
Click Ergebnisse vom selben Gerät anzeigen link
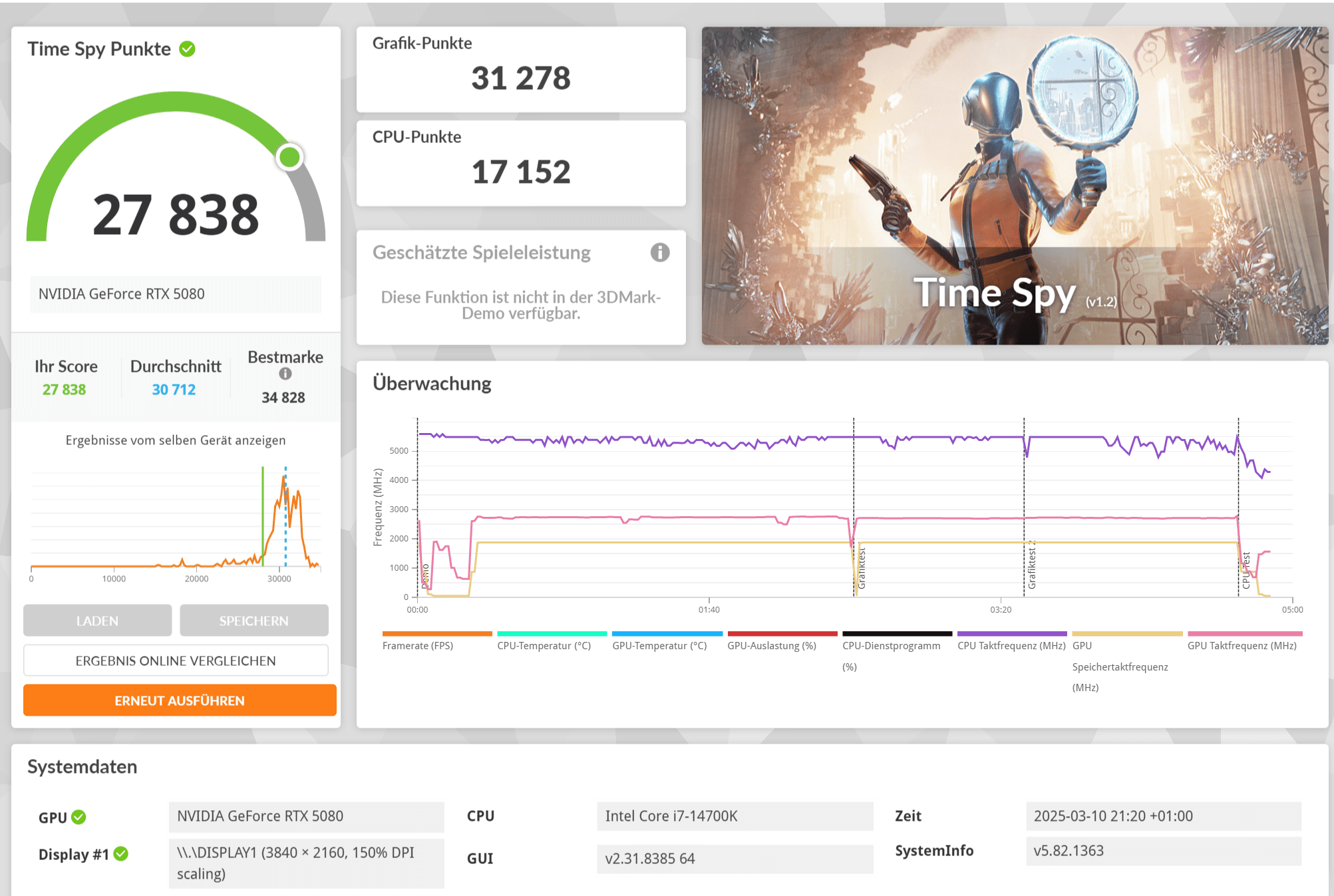[176, 440]
